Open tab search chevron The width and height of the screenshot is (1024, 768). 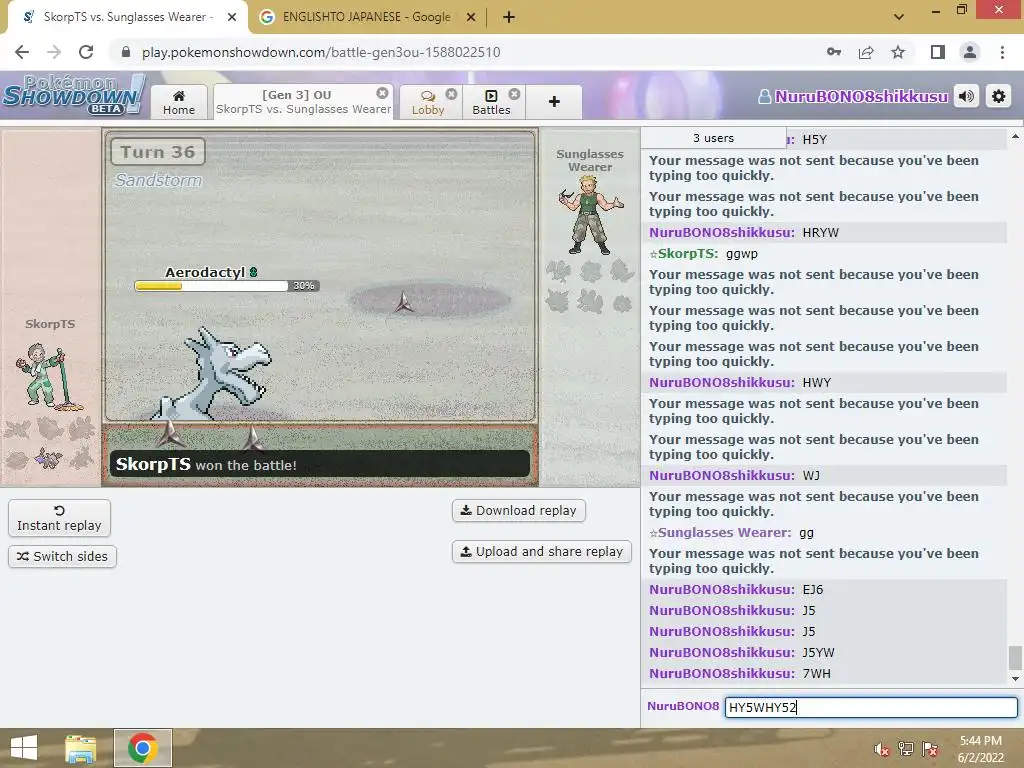(899, 17)
